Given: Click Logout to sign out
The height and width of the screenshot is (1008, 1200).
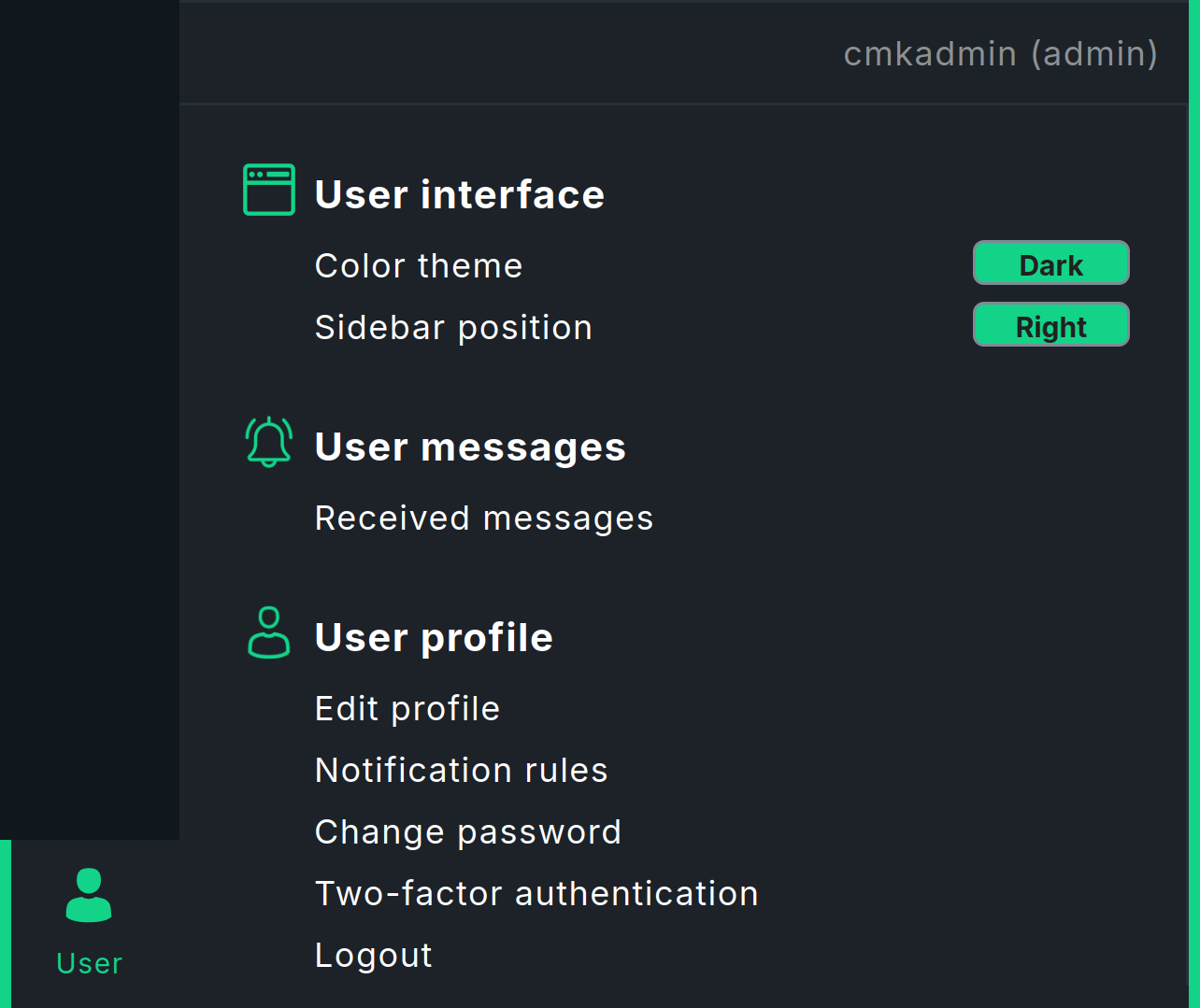Looking at the screenshot, I should coord(373,955).
